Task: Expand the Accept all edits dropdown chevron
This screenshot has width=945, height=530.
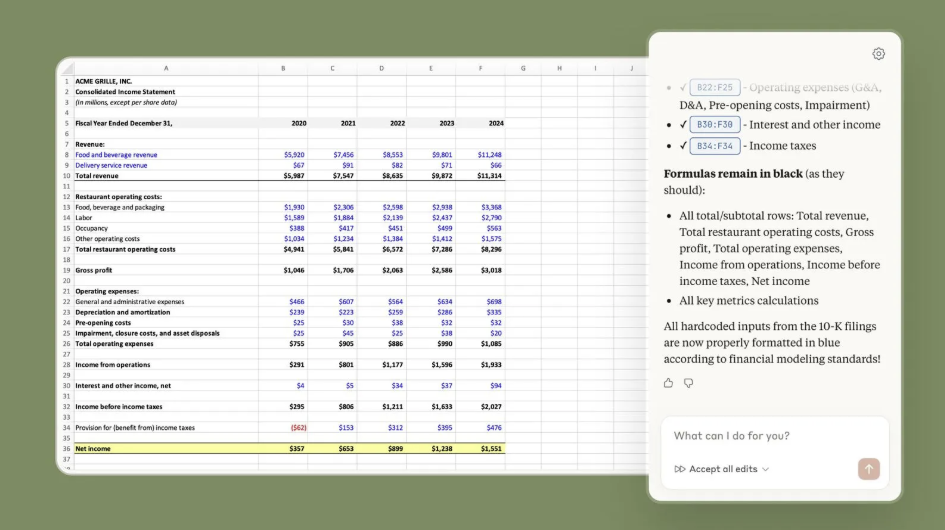Action: click(x=766, y=469)
